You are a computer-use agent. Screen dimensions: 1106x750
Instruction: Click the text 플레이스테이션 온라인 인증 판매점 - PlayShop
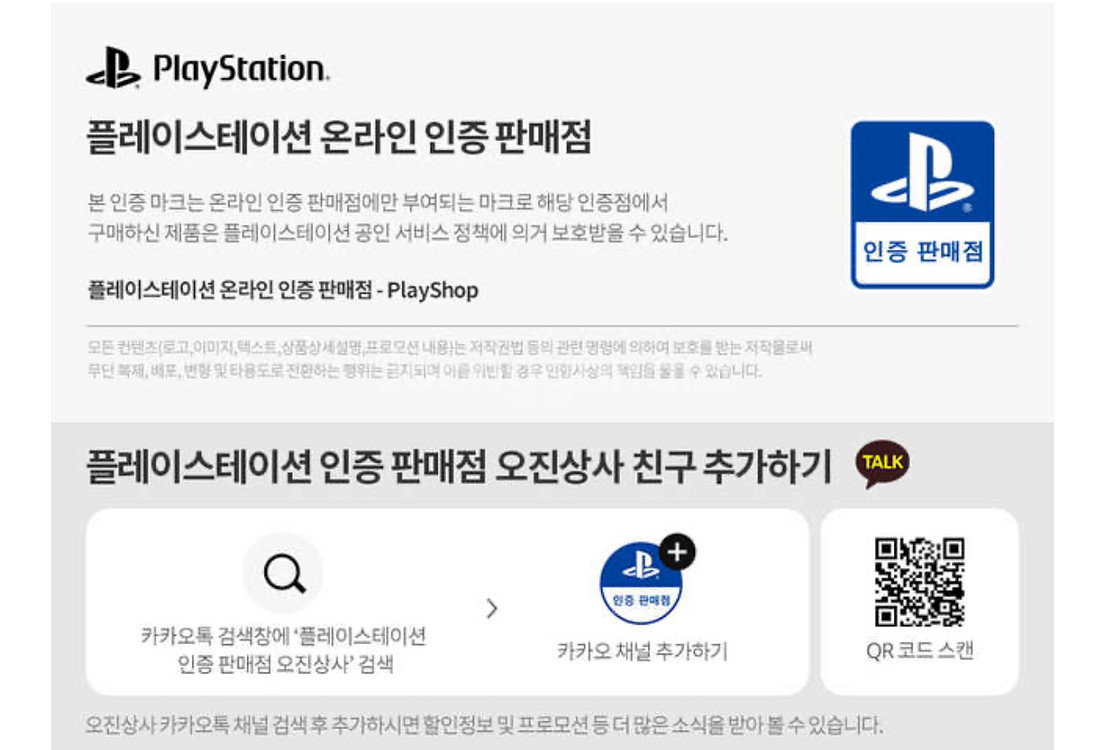pyautogui.click(x=283, y=290)
